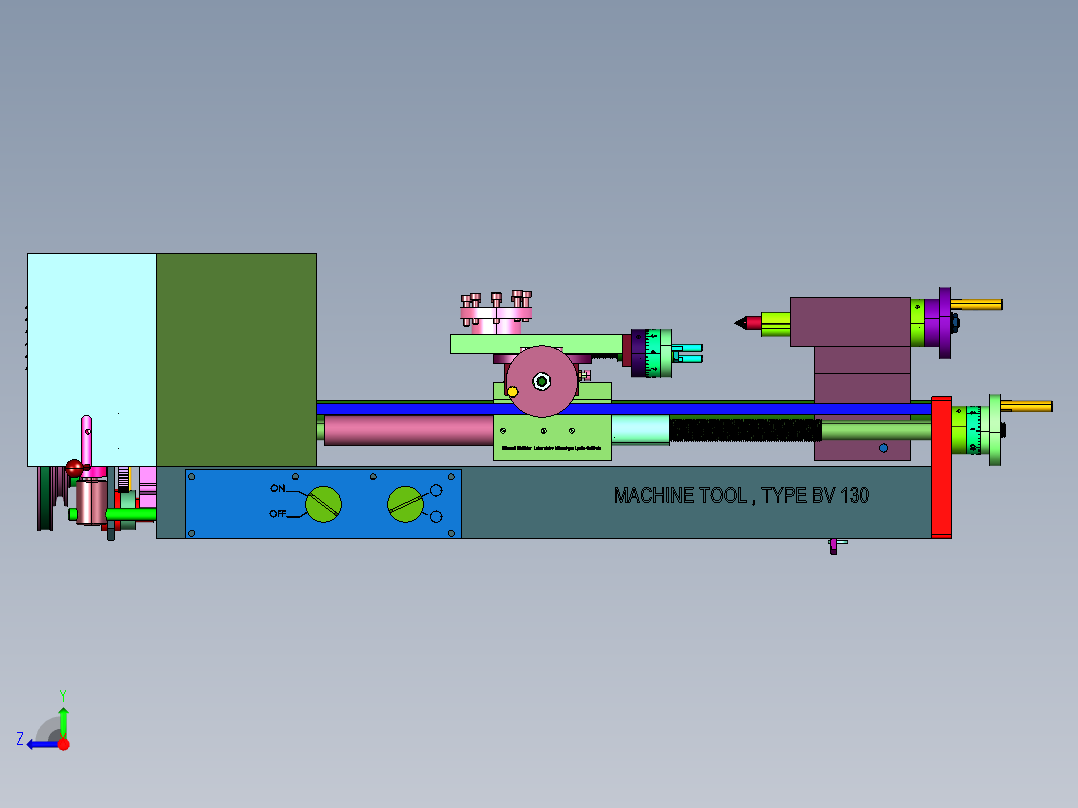This screenshot has width=1078, height=808.
Task: Click the right green rotary selector switch
Action: pyautogui.click(x=406, y=504)
